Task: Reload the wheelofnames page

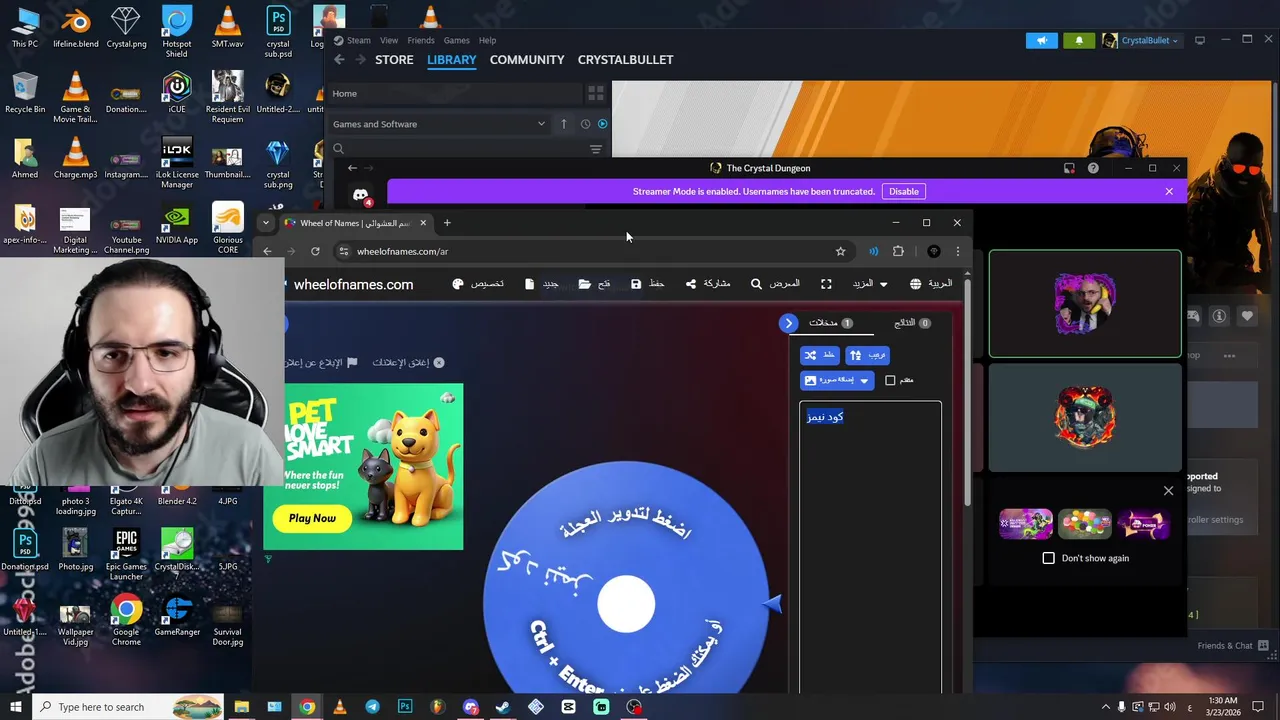Action: 315,251
